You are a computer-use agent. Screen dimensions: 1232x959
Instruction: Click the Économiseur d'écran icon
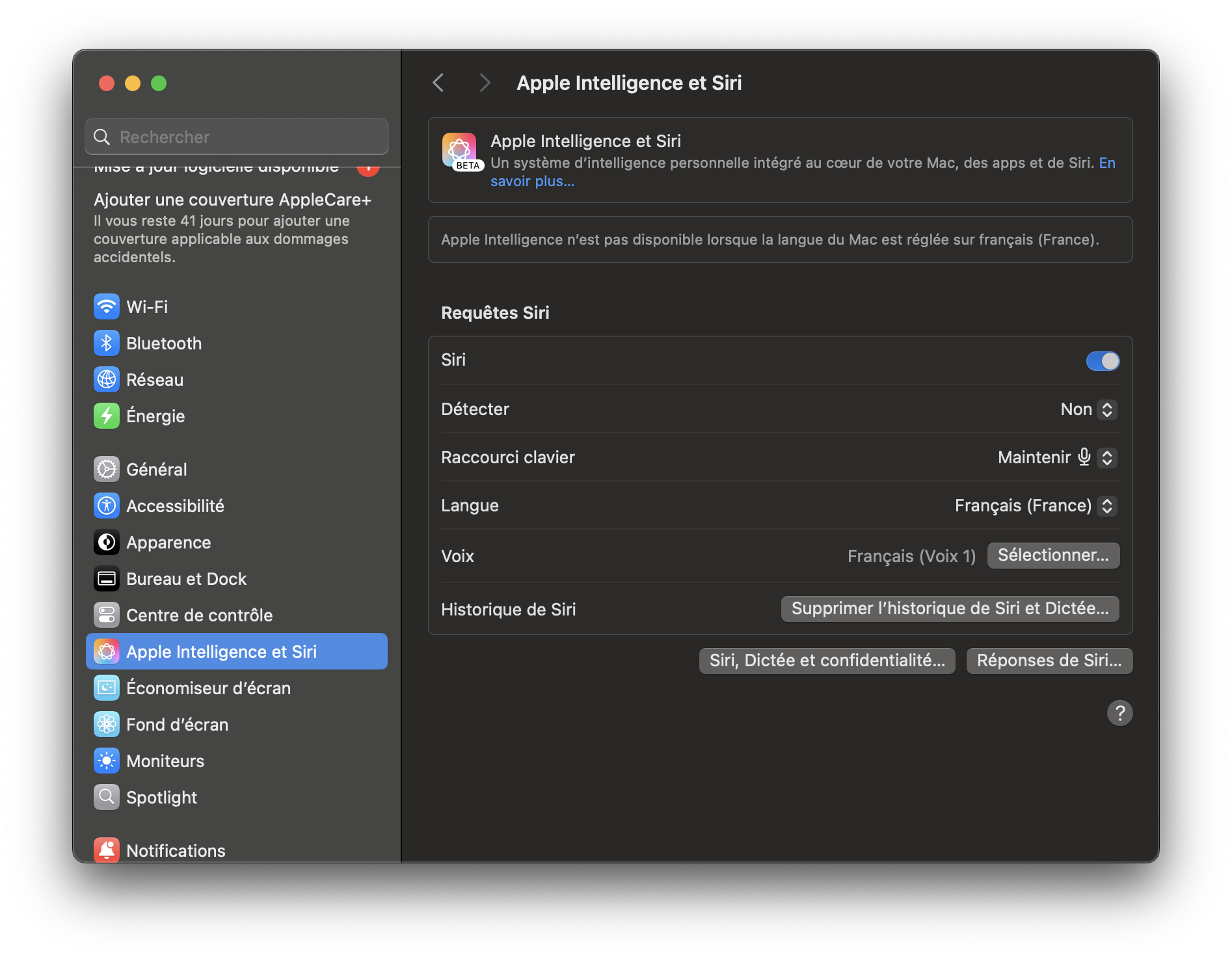click(x=107, y=688)
